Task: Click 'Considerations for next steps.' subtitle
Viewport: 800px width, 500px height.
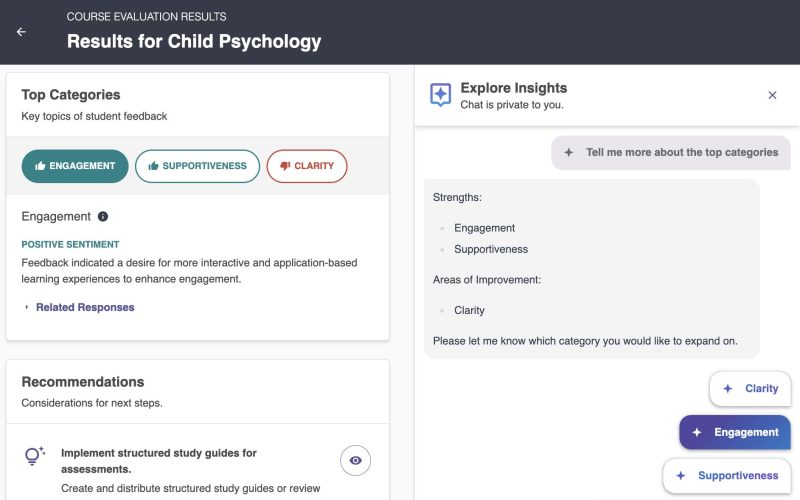Action: pos(92,403)
